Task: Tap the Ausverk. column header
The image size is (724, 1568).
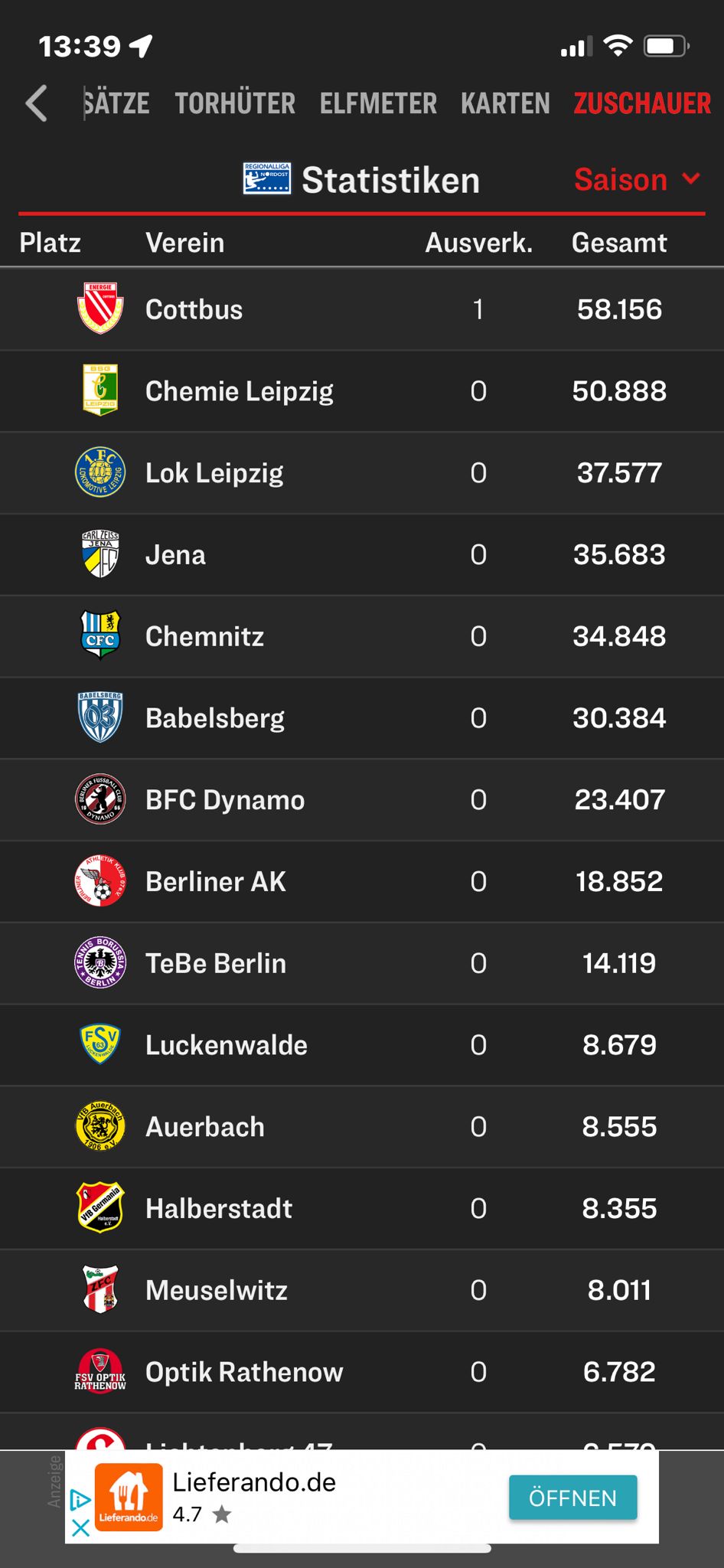Action: tap(478, 243)
